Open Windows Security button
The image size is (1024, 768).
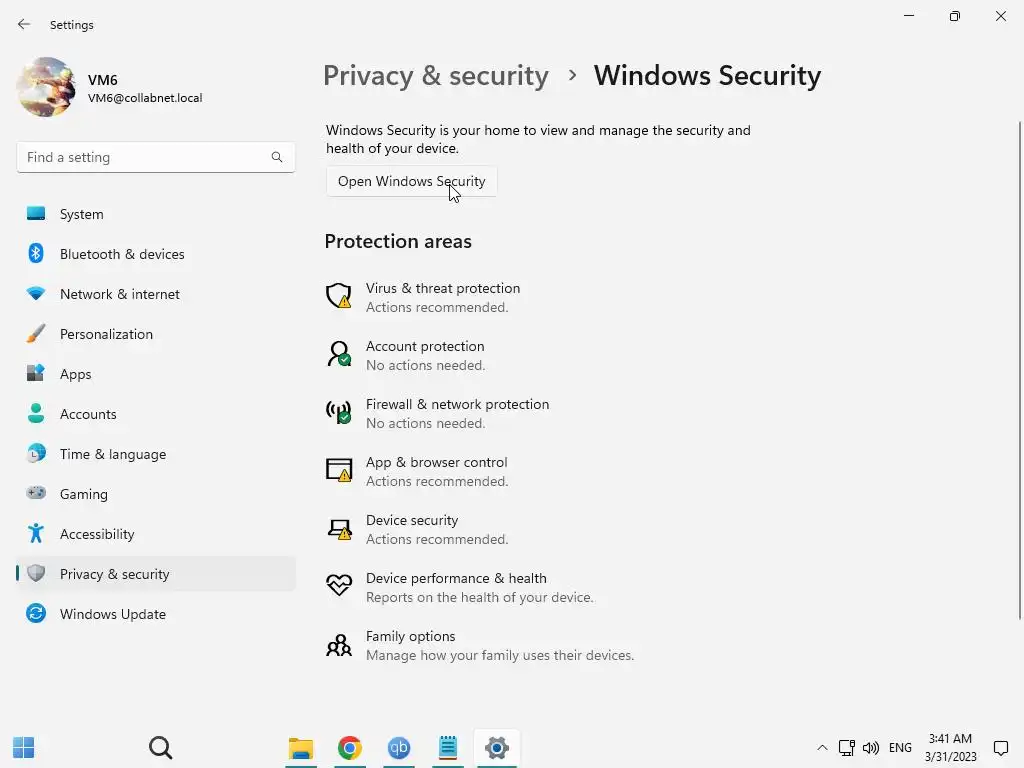(411, 181)
